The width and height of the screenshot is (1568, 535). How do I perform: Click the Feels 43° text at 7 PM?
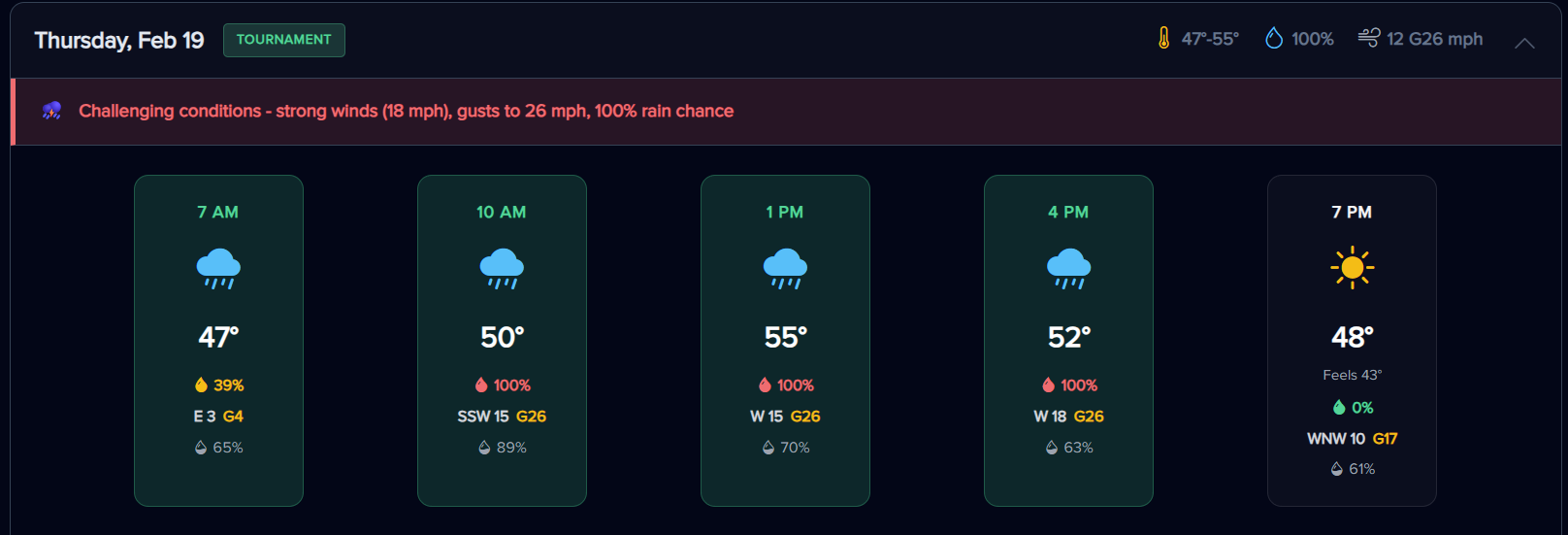1352,375
